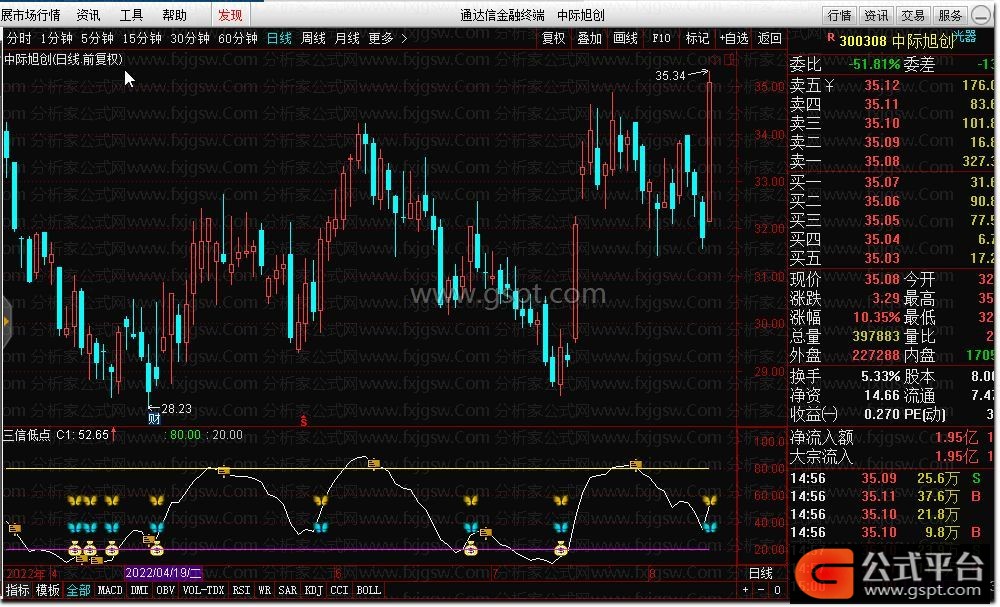
Task: Click the - zoom out button at bottom right
Action: [x=761, y=590]
